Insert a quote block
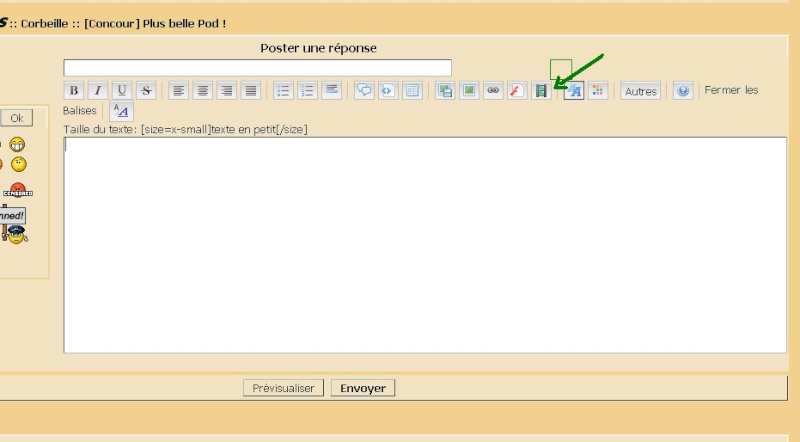Screen dimensions: 800x442 click(364, 91)
